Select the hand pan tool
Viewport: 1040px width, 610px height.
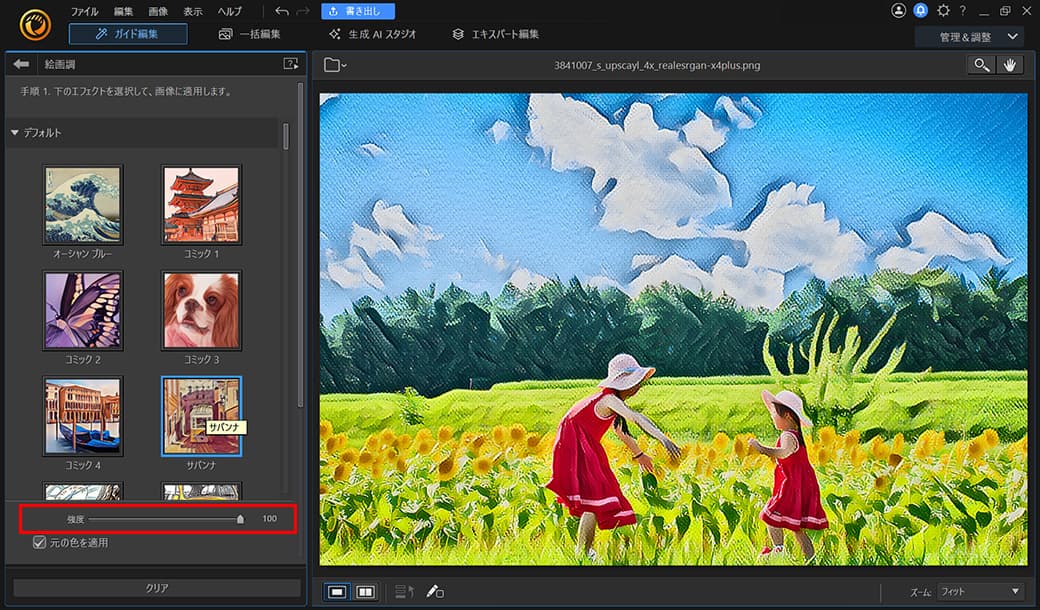point(1010,65)
